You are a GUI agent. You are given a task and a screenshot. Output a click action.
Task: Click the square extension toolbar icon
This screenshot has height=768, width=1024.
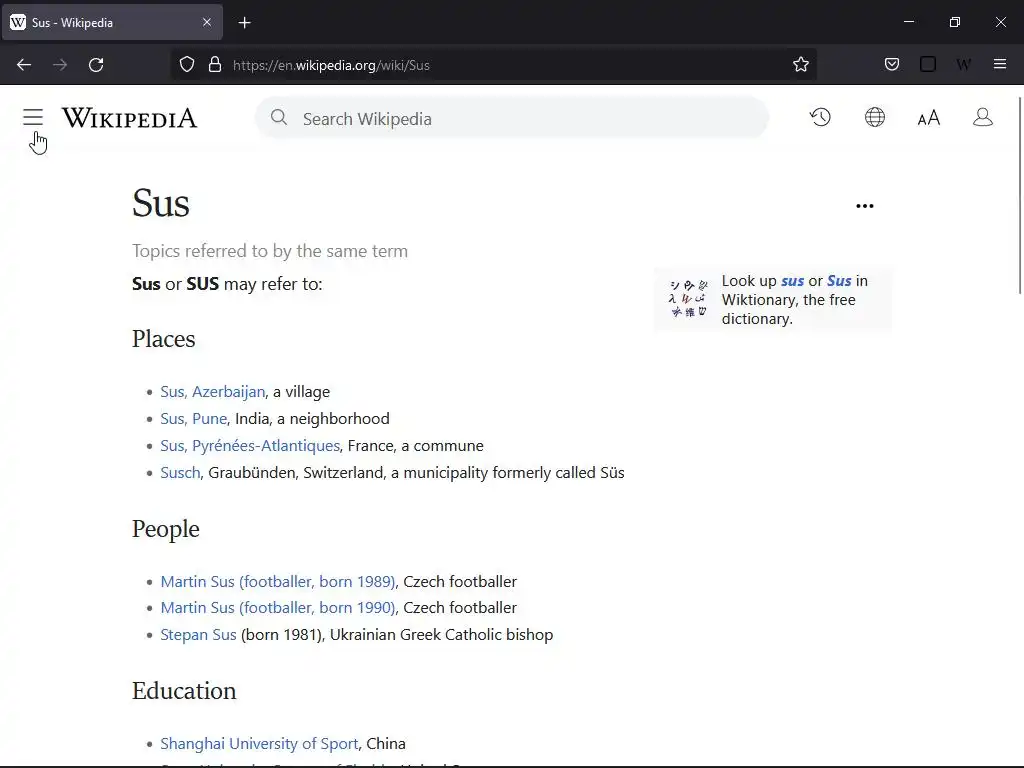click(x=928, y=64)
